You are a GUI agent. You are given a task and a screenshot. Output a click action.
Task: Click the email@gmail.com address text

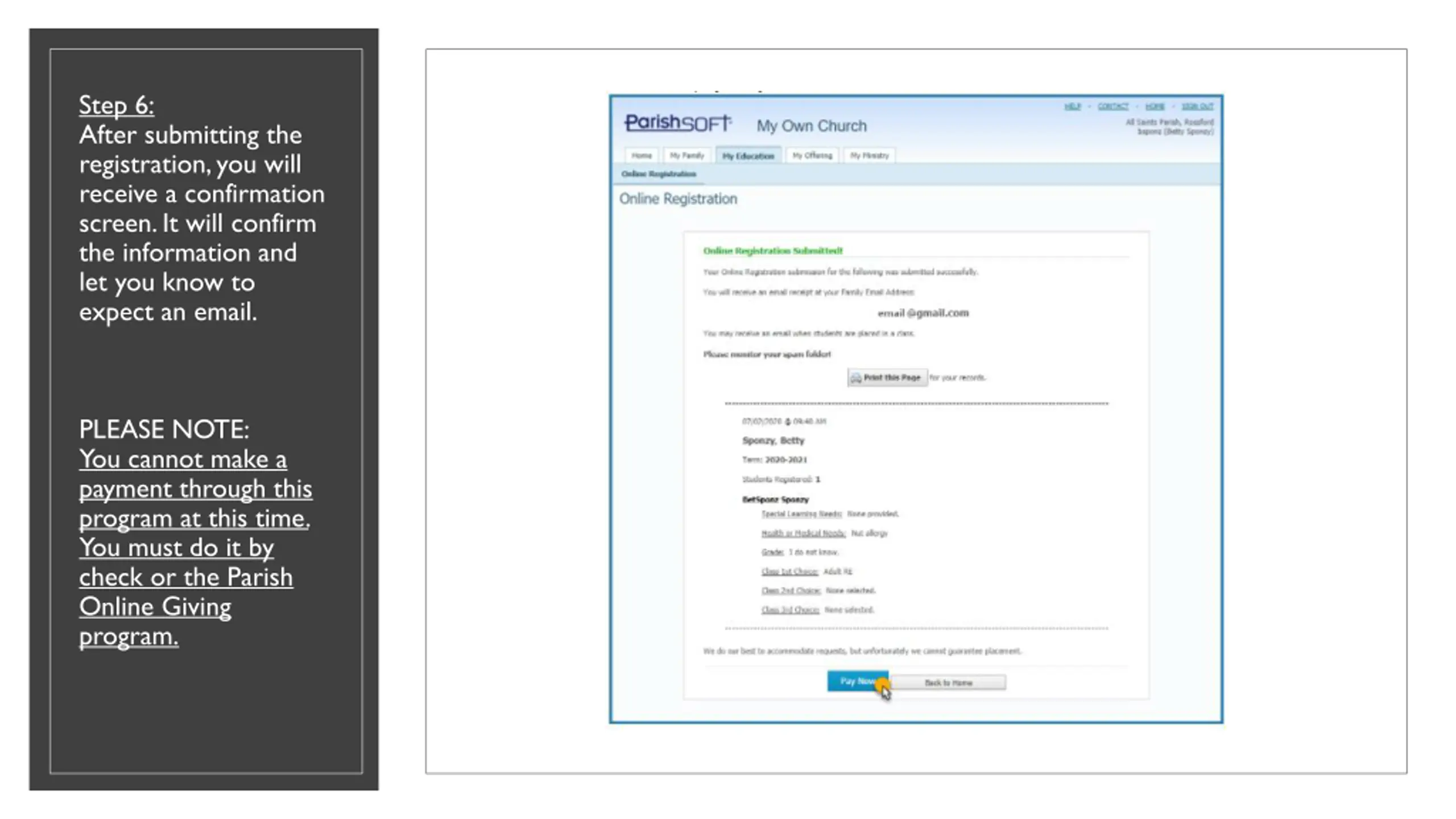[x=923, y=313]
